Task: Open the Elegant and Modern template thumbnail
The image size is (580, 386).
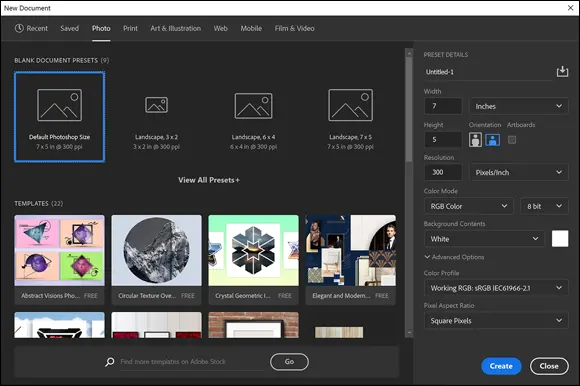Action: tap(351, 250)
